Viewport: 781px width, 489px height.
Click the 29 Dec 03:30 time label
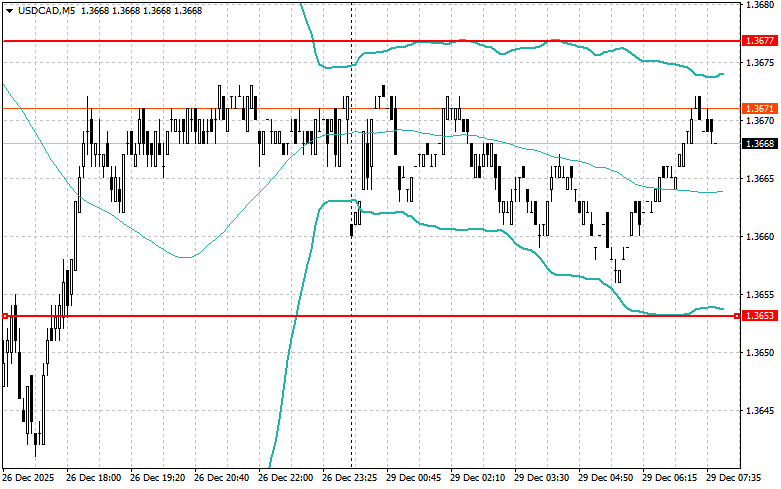coord(541,478)
